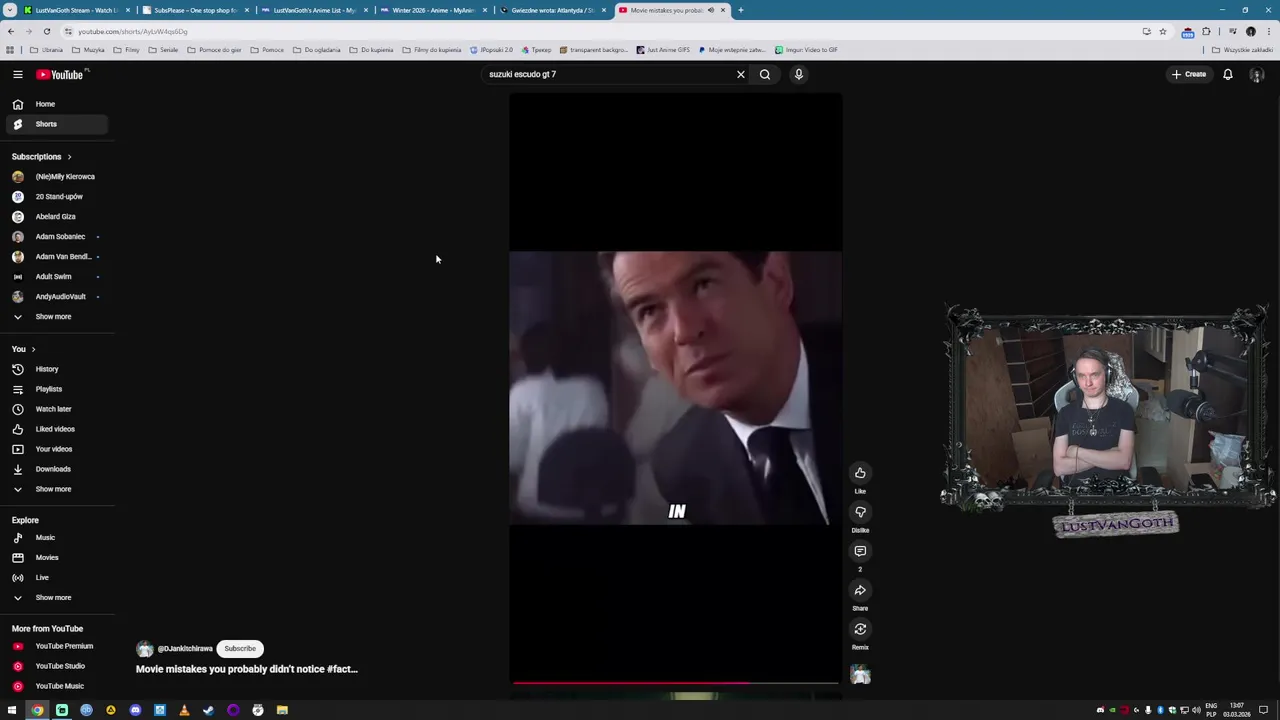Open the comments on the Short
The width and height of the screenshot is (1280, 720).
click(x=860, y=551)
